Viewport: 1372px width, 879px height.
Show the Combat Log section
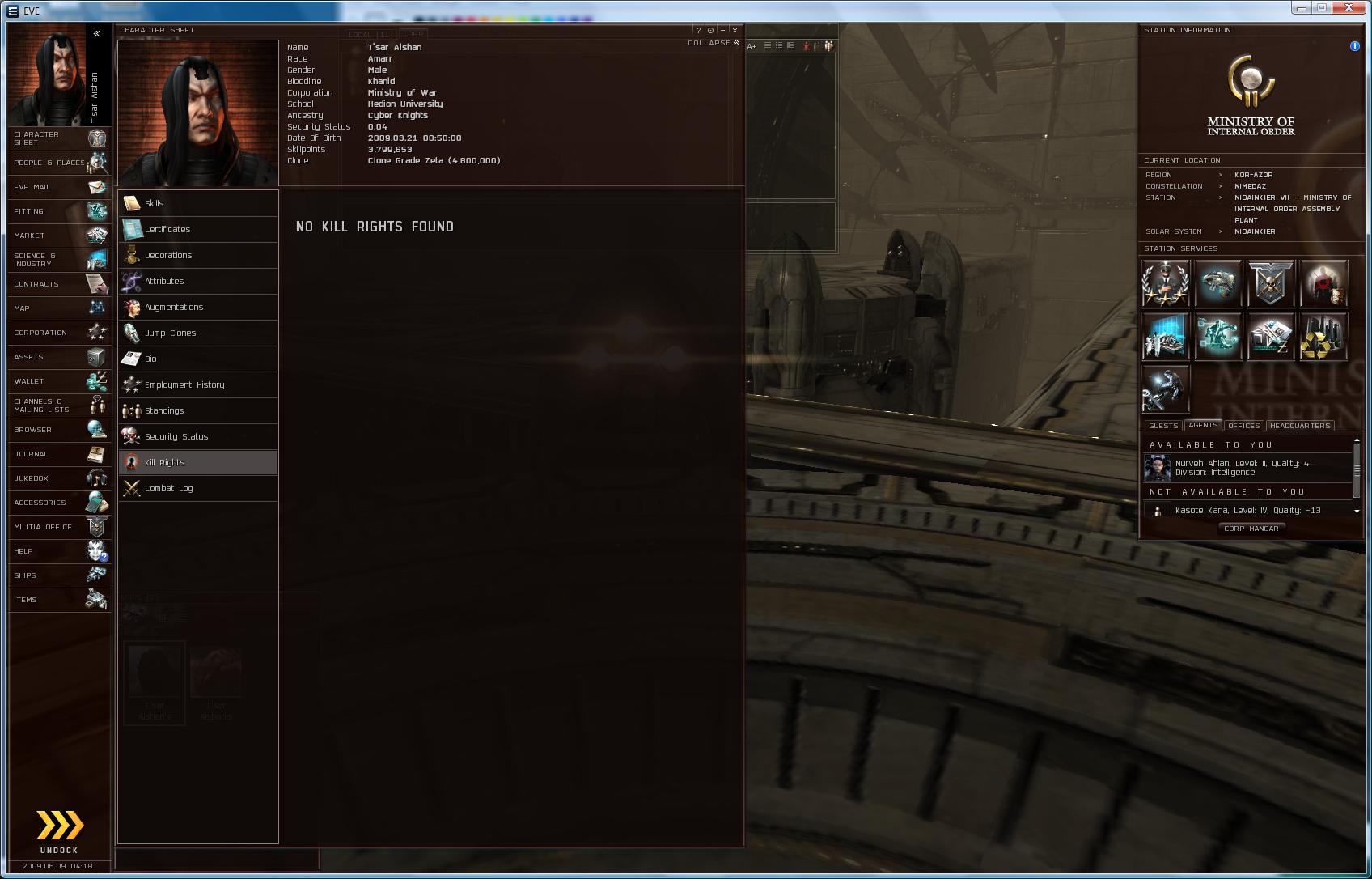pyautogui.click(x=198, y=489)
